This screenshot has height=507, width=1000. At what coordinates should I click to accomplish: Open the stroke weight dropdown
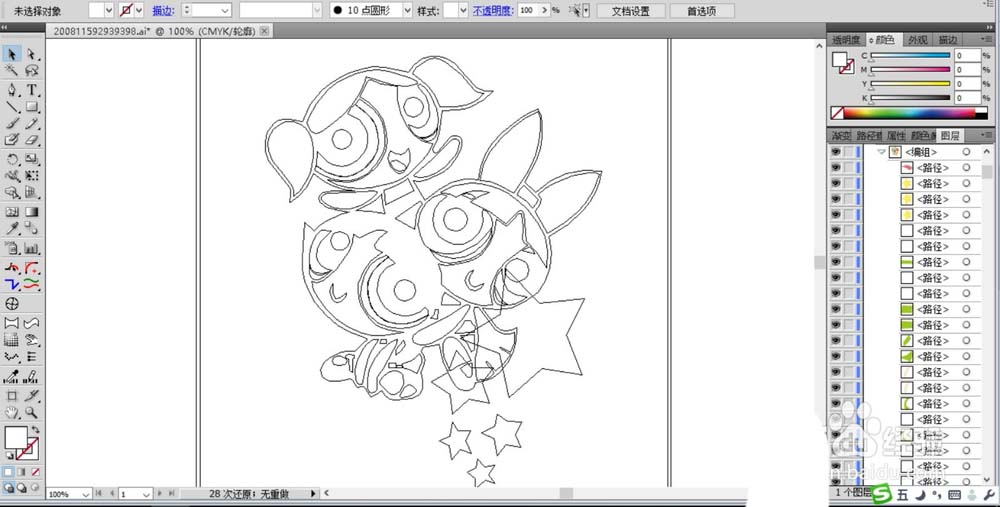click(x=224, y=10)
